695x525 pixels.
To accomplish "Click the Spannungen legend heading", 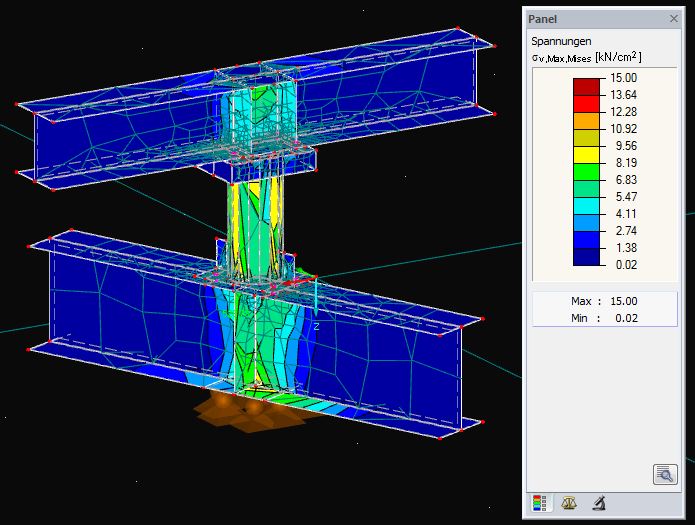I will coord(560,41).
